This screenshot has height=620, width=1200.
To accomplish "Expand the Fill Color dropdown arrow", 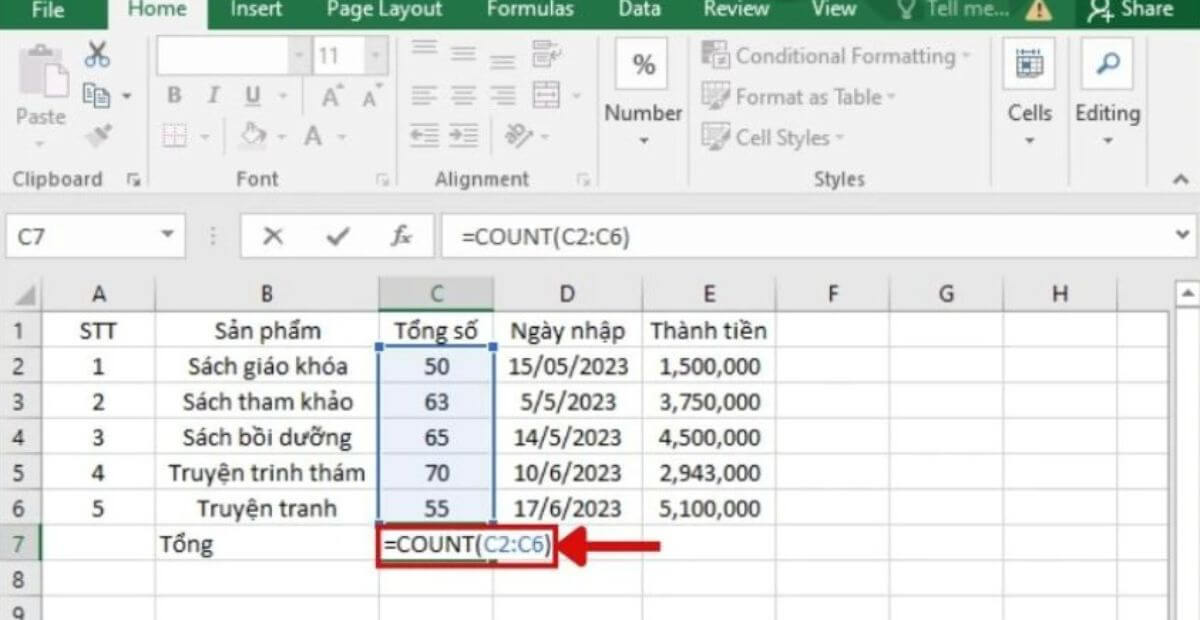I will click(x=281, y=136).
